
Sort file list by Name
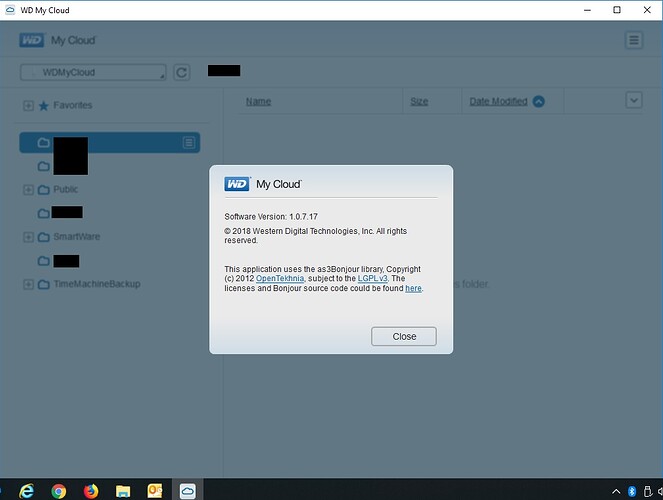coord(258,101)
